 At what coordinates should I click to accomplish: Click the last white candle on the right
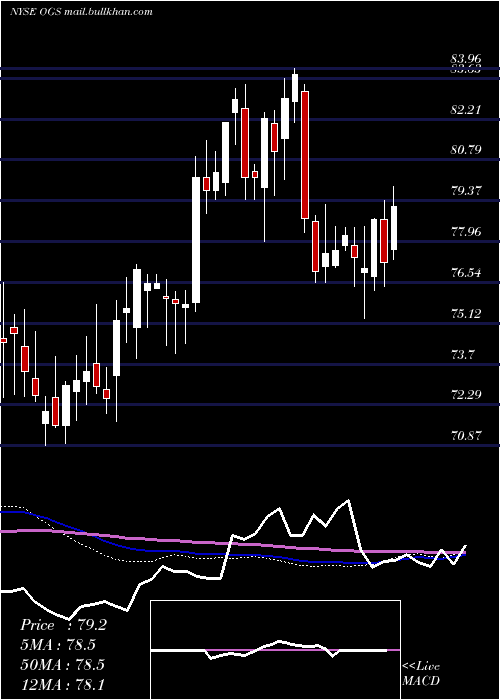394,228
